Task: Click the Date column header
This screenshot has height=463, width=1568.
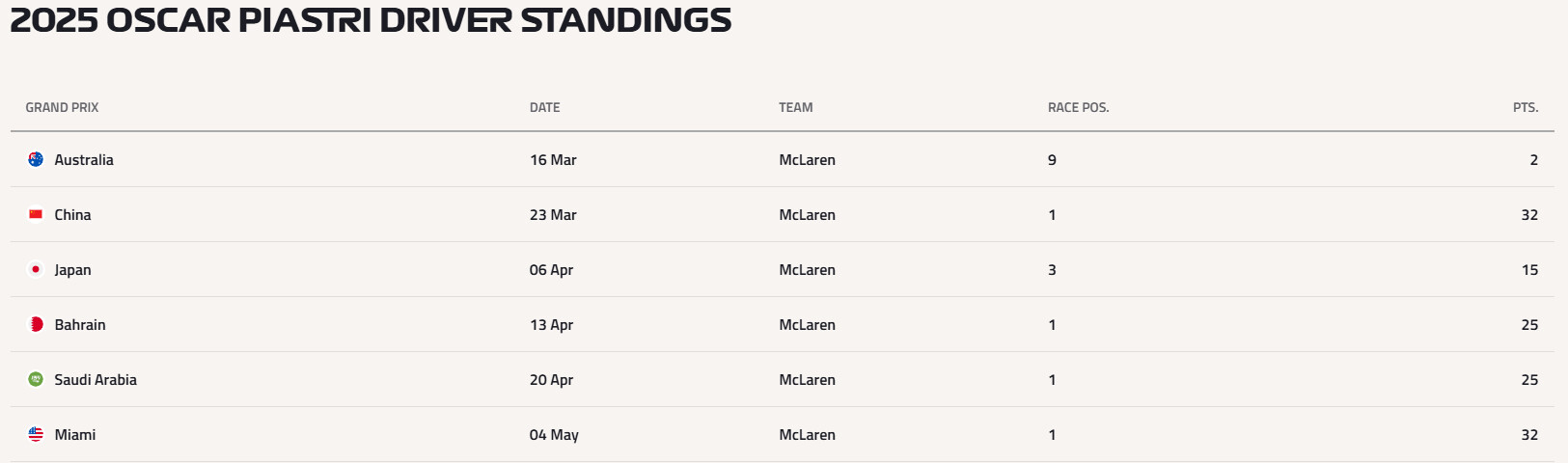Action: [x=544, y=108]
